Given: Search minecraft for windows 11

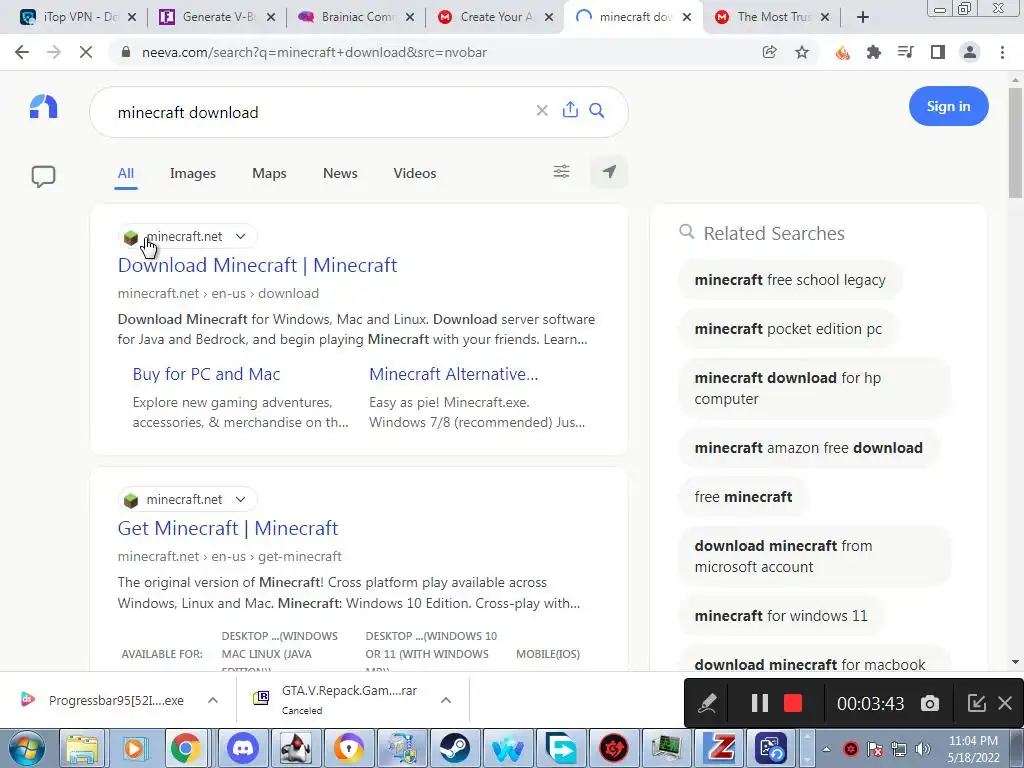Looking at the screenshot, I should pyautogui.click(x=781, y=615).
